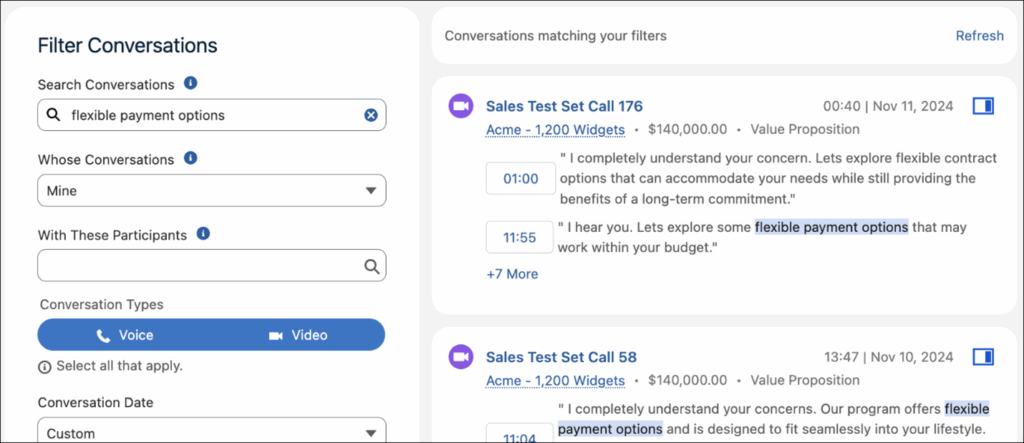Click the With These Participants input field
The width and height of the screenshot is (1024, 443).
(x=198, y=266)
